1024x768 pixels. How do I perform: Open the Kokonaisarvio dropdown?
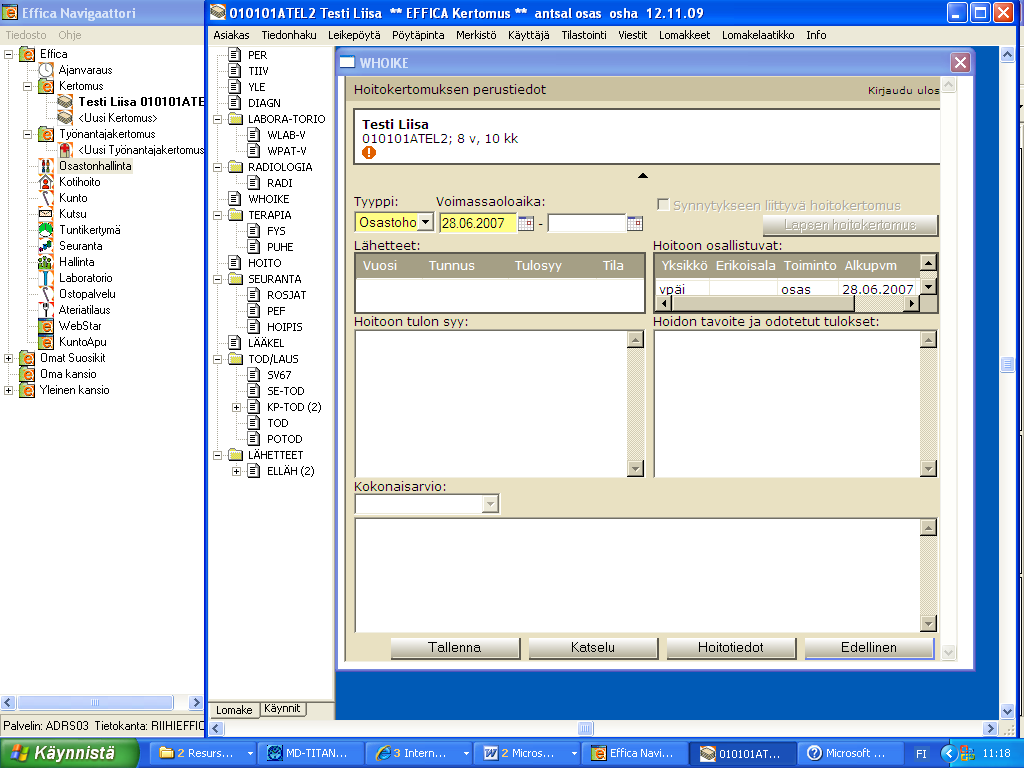coord(490,504)
